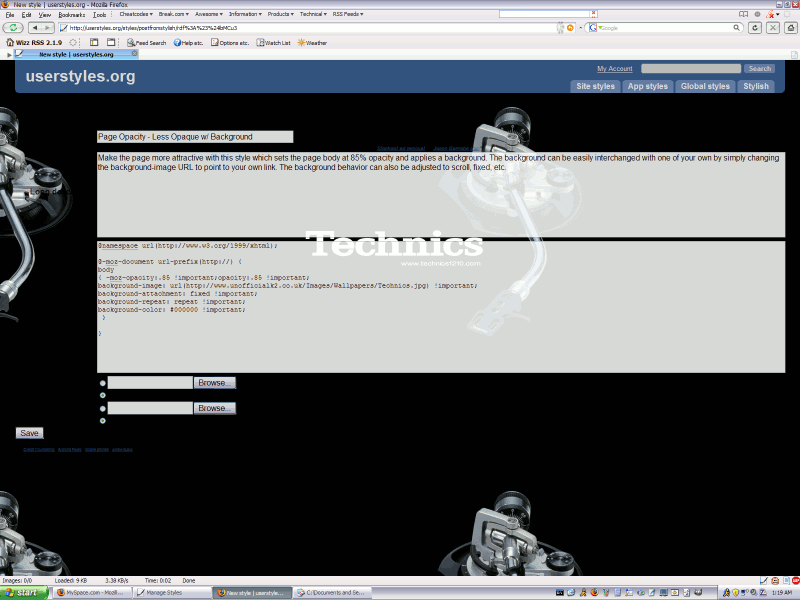Go back using the left arrow button

(35, 28)
